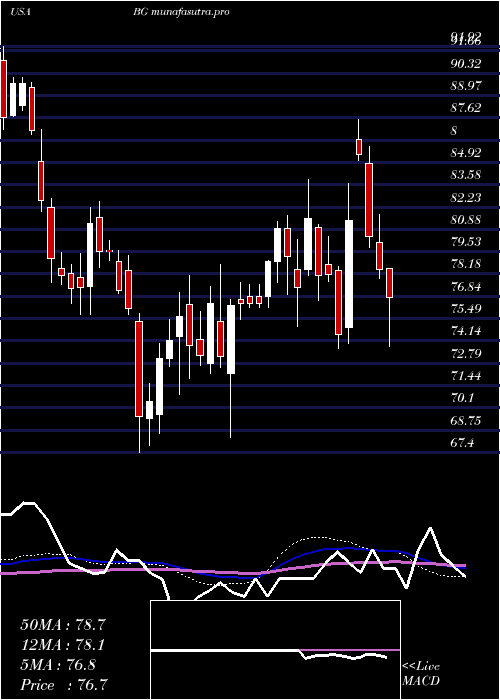Click the BG munafasutra.pro title text
Screen dimensions: 500x700
pyautogui.click(x=181, y=12)
